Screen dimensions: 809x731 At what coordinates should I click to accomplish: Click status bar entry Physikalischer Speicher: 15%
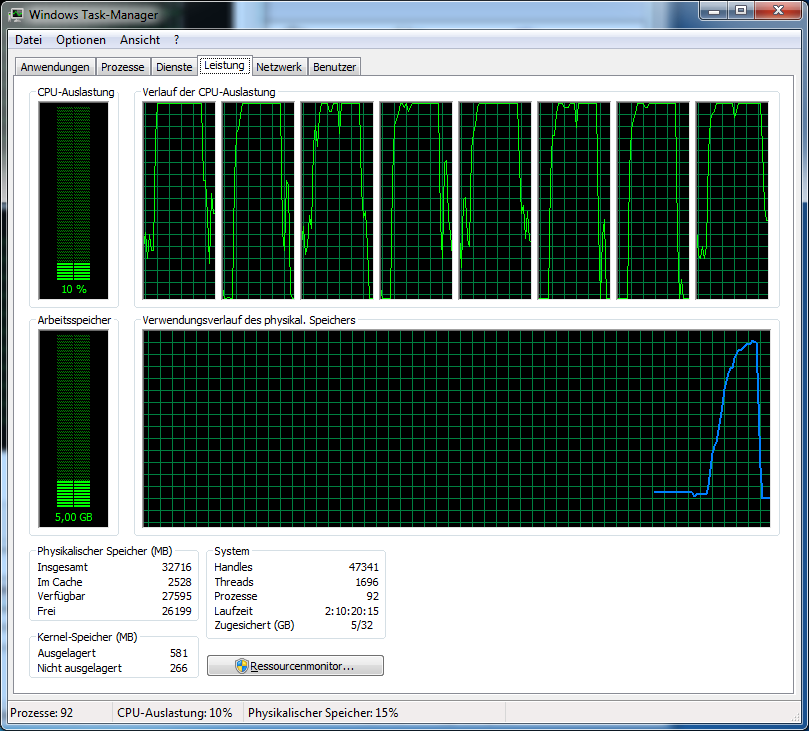click(323, 713)
